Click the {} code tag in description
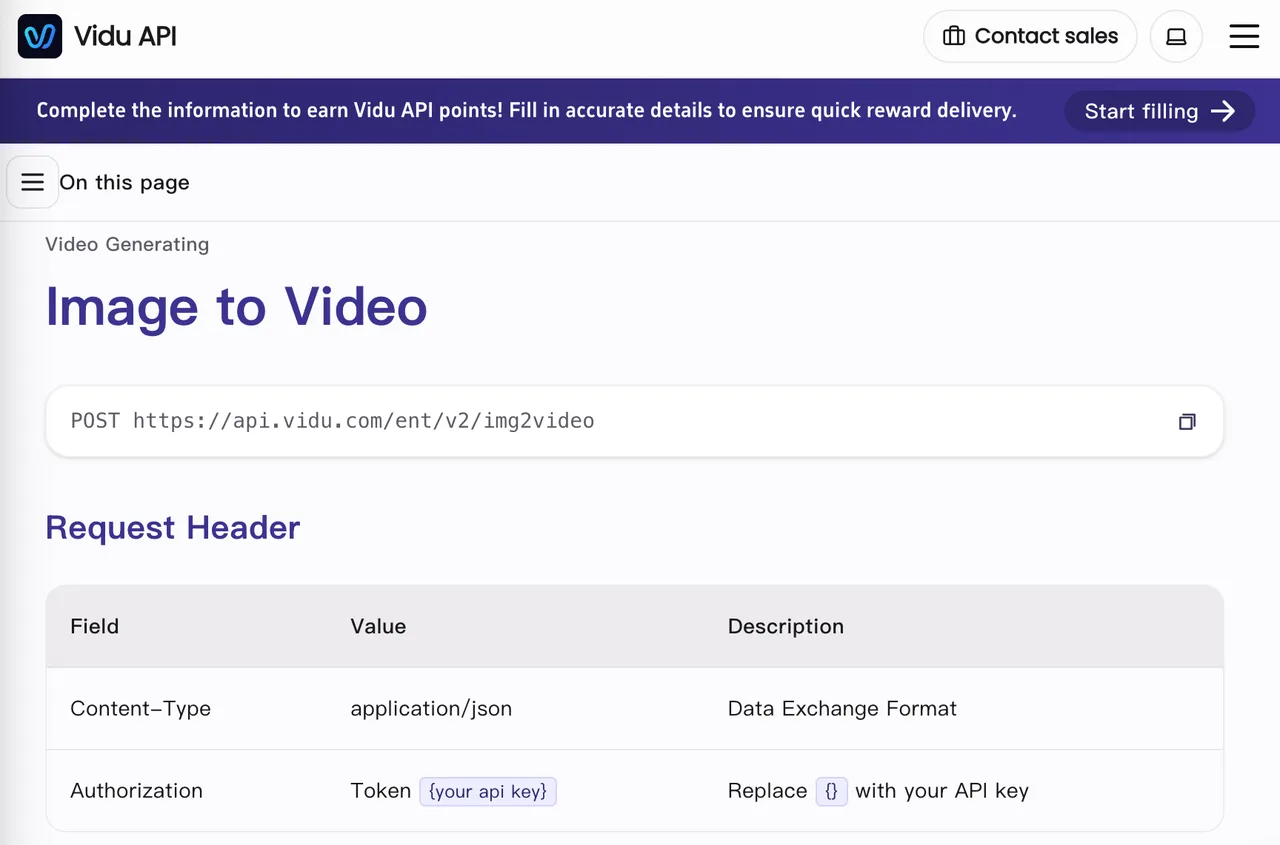This screenshot has width=1280, height=845. (832, 791)
